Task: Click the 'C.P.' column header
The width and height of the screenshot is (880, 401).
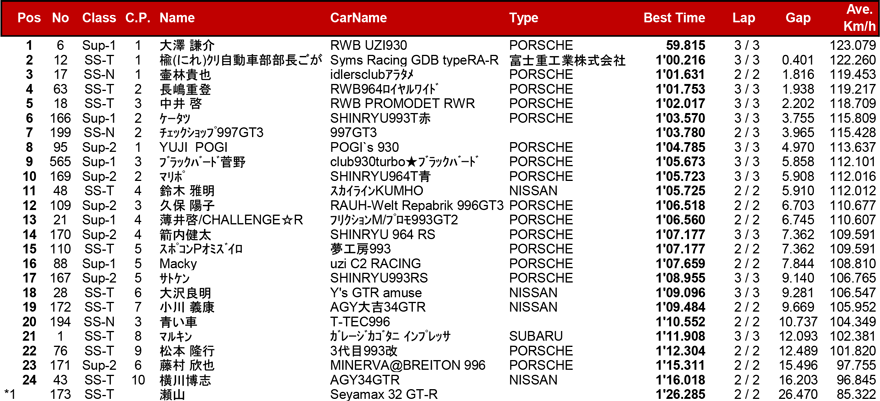Action: (x=138, y=18)
